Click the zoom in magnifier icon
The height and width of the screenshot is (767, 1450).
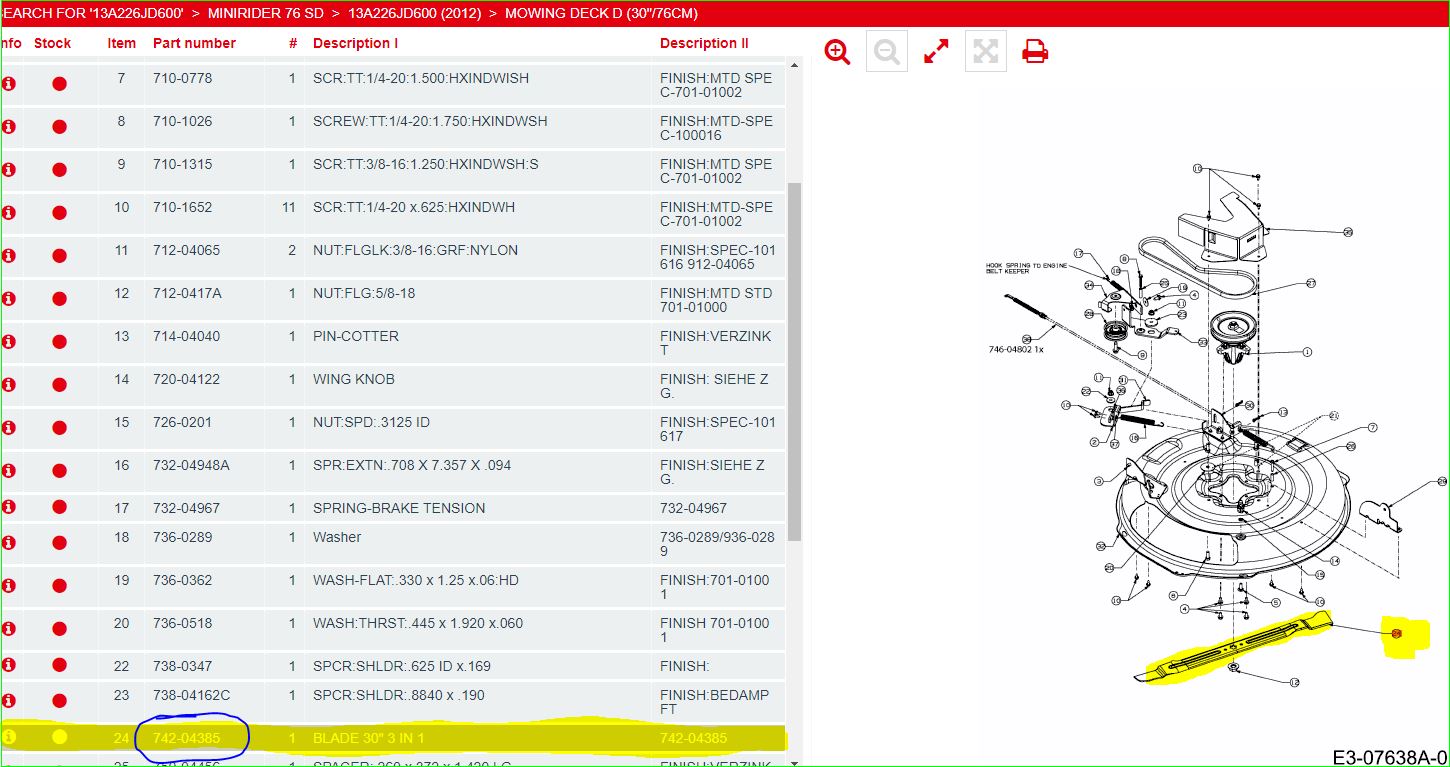tap(837, 52)
